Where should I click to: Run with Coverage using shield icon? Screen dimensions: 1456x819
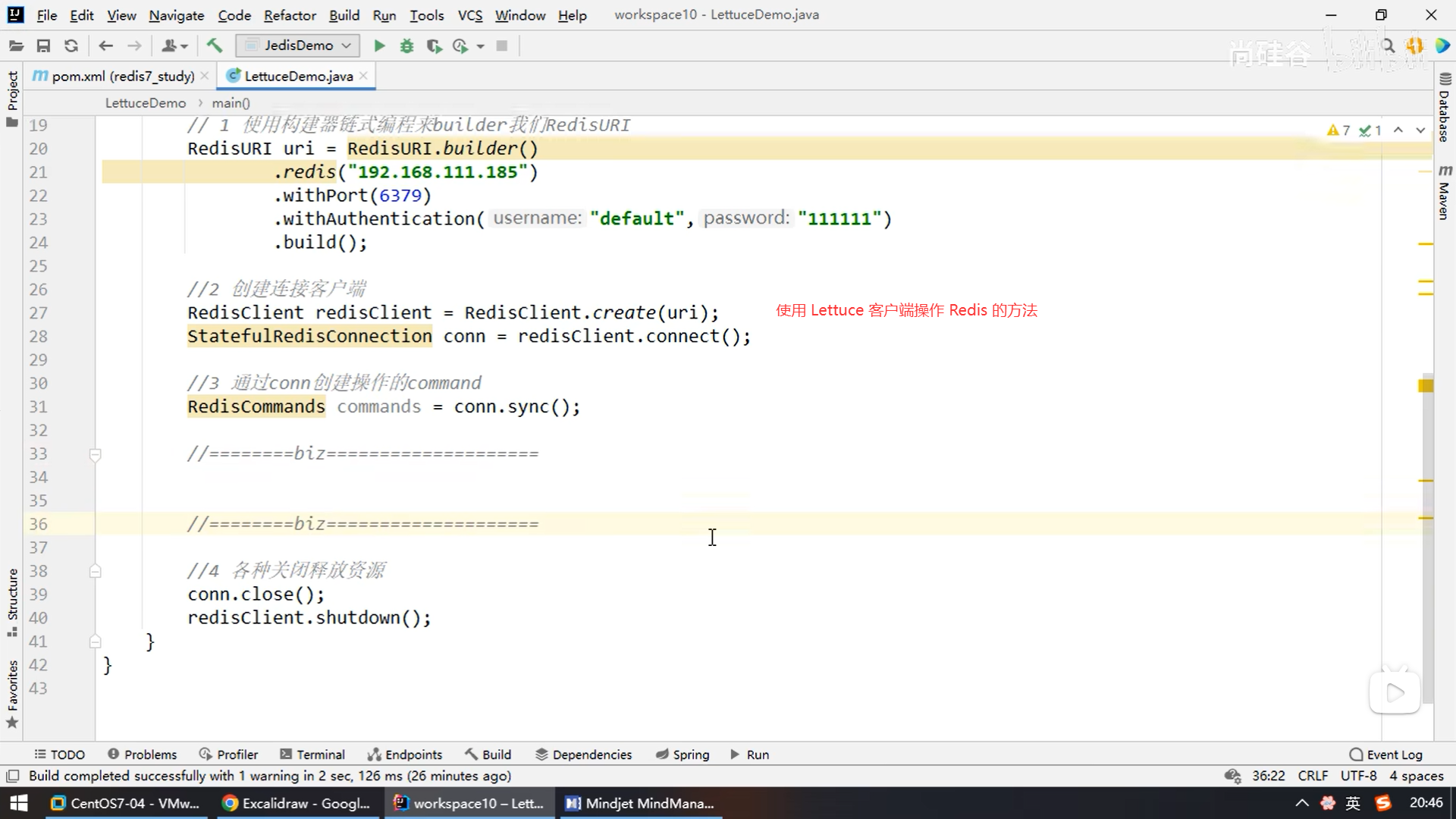coord(434,46)
